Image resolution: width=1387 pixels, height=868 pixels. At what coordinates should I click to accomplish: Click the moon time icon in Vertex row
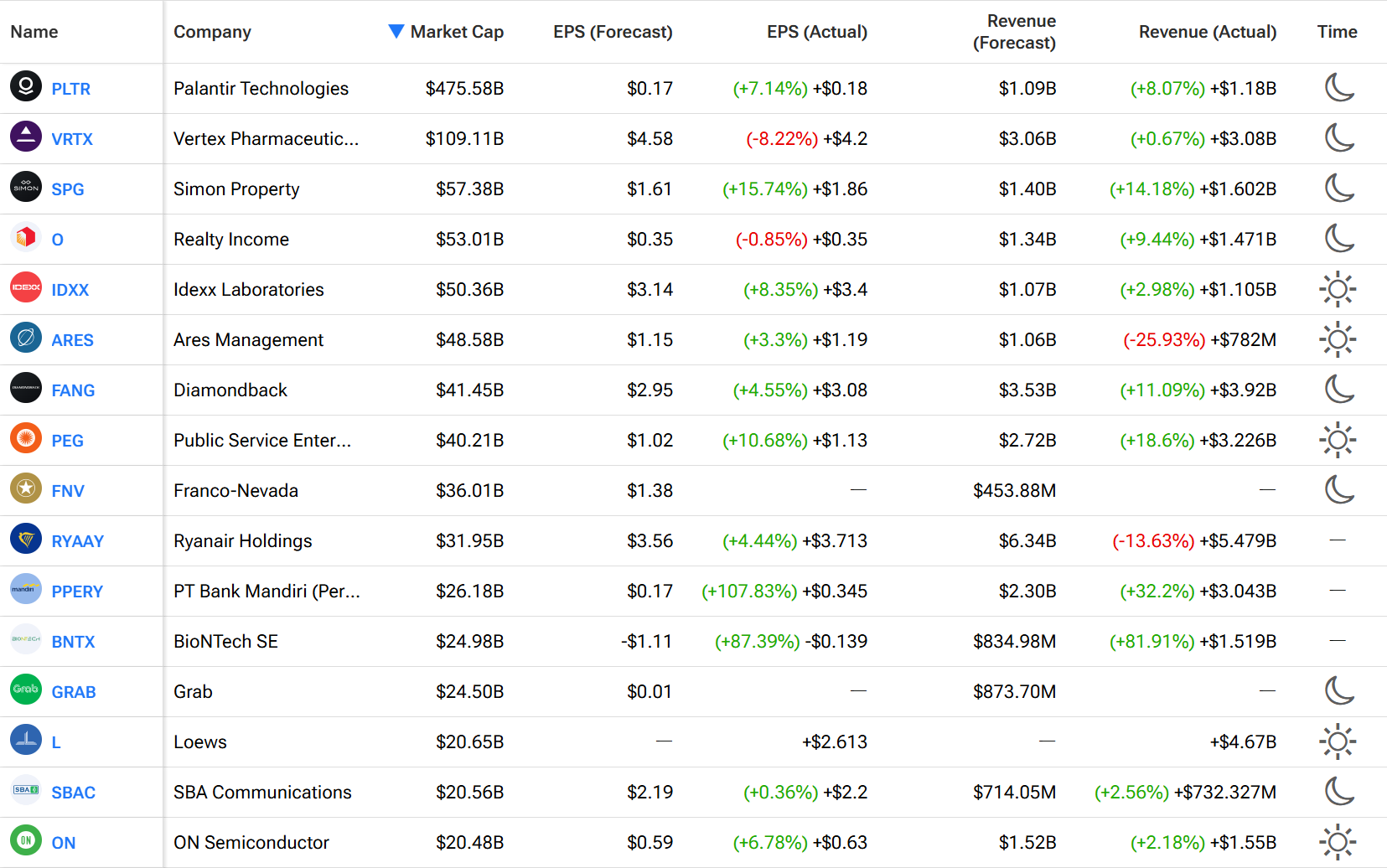[x=1338, y=137]
